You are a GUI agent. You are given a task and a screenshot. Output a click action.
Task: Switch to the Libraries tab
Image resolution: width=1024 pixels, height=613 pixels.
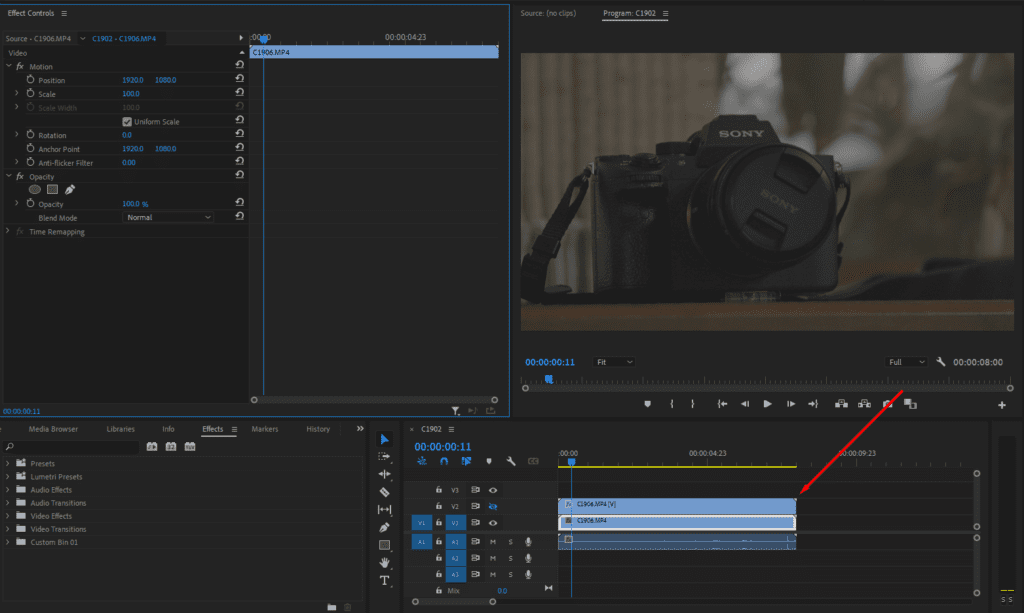120,429
